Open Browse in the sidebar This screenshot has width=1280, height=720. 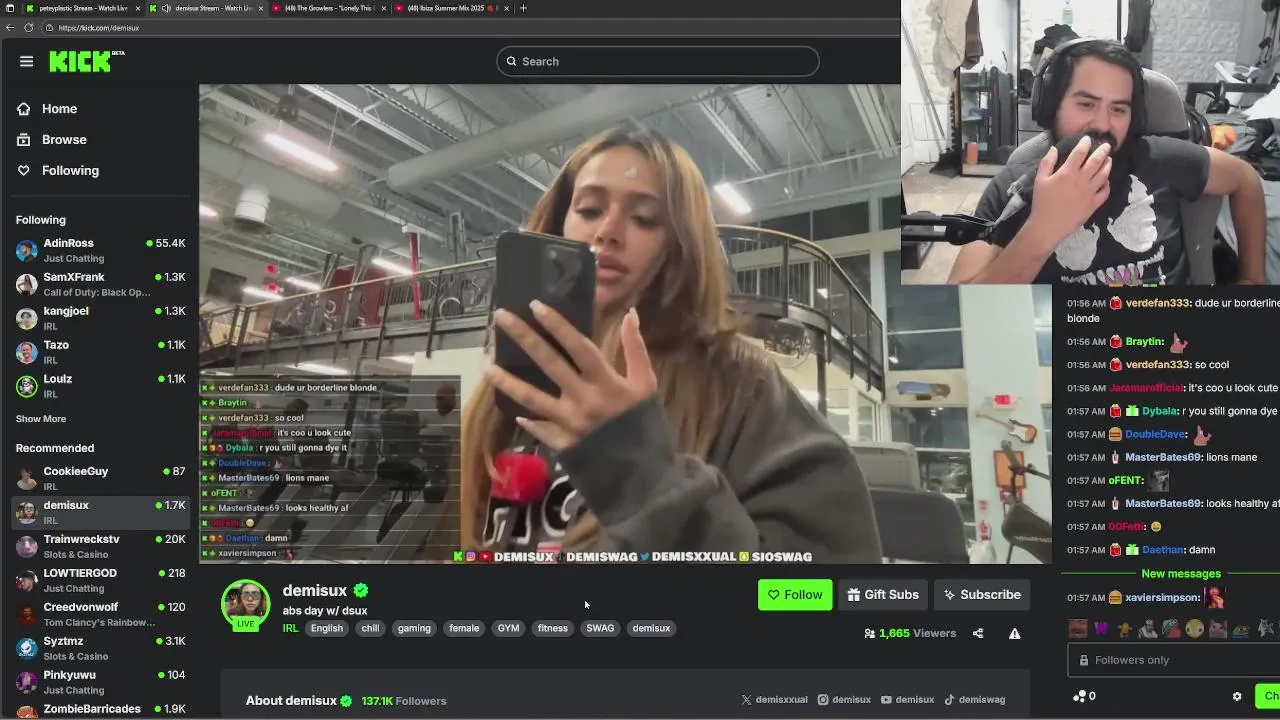coord(64,140)
